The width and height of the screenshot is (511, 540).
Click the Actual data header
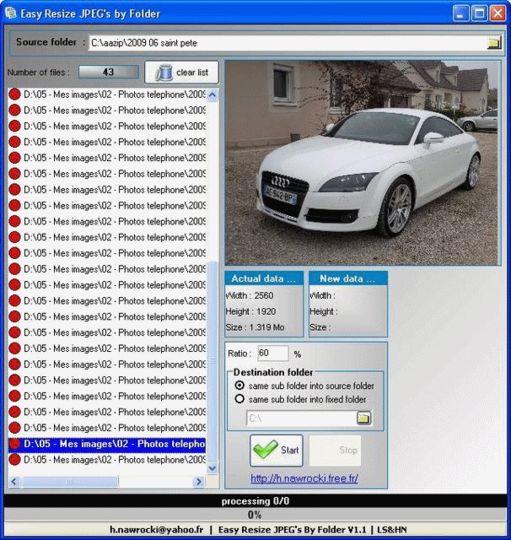click(x=264, y=278)
